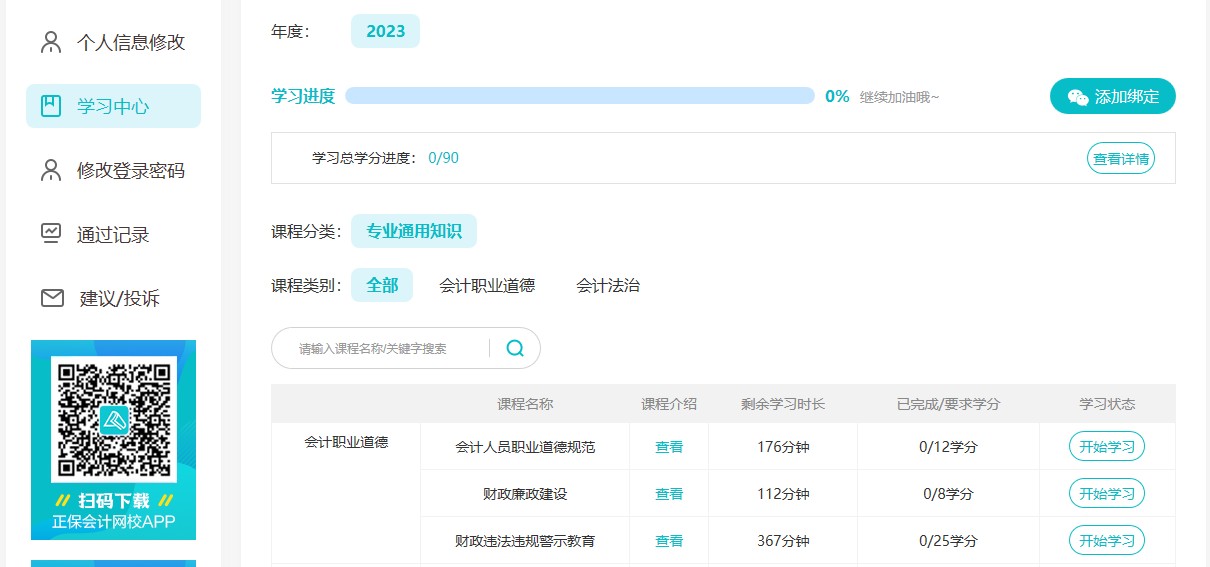Screen dimensions: 1210x567
Task: Click the 财政廉政建设 course name
Action: pyautogui.click(x=525, y=494)
